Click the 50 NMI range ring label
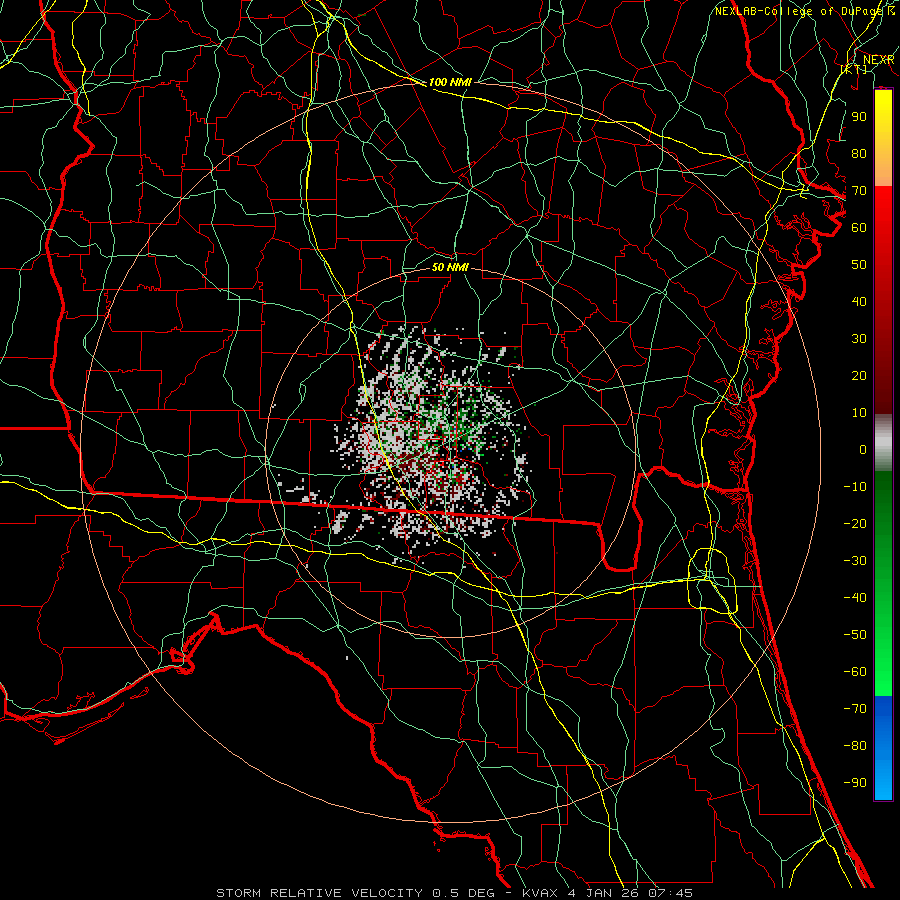 pyautogui.click(x=450, y=267)
